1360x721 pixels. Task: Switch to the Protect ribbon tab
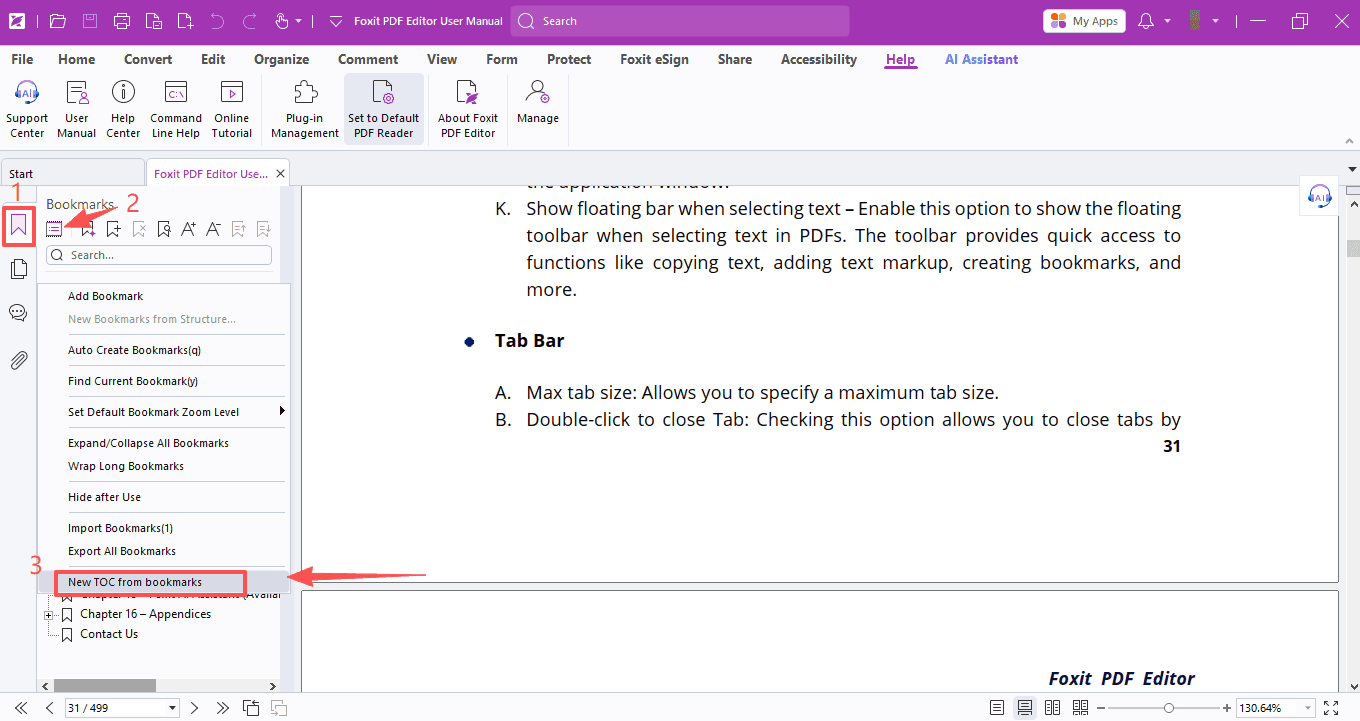[569, 59]
